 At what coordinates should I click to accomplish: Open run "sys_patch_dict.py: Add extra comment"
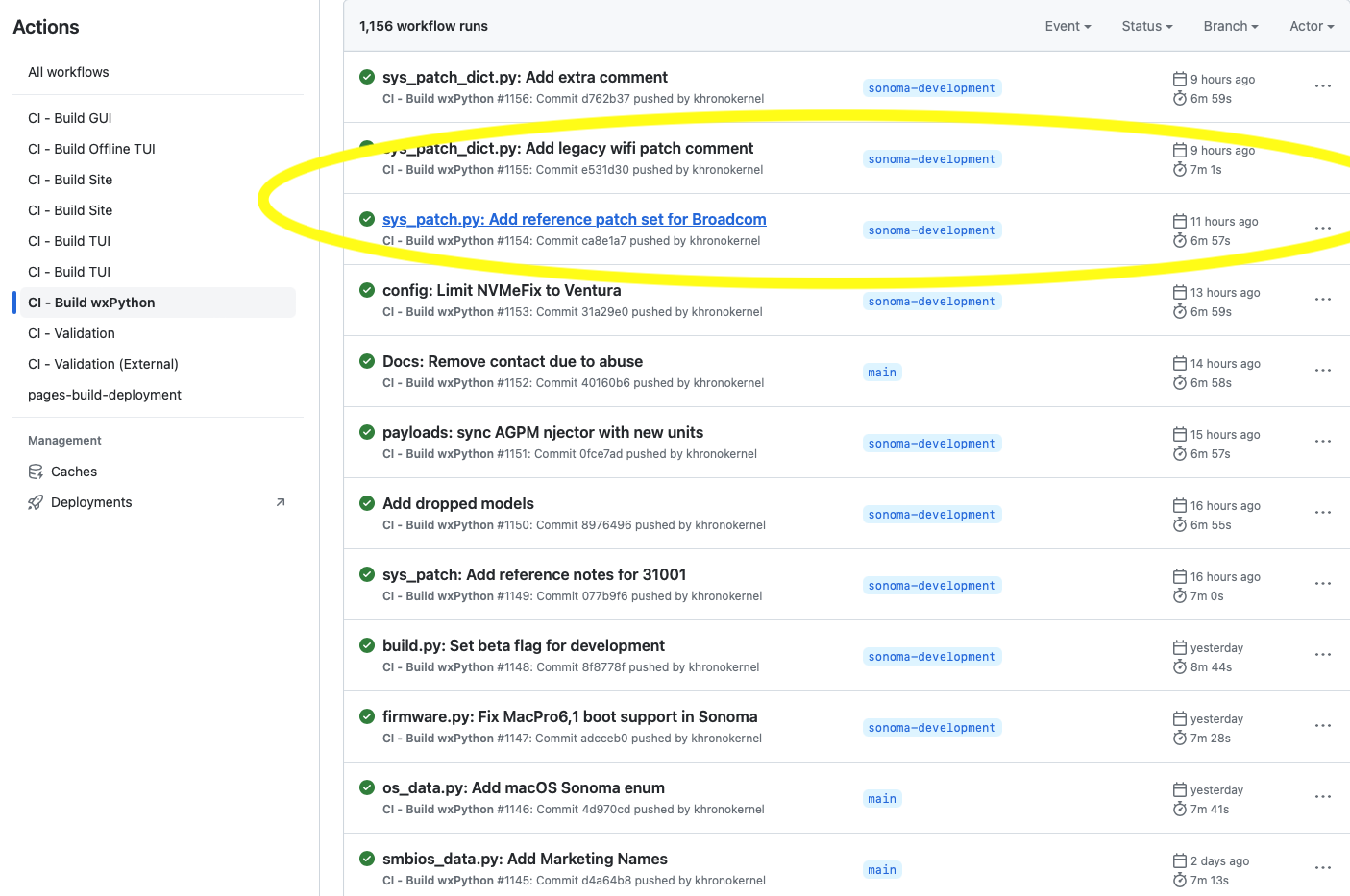click(525, 77)
